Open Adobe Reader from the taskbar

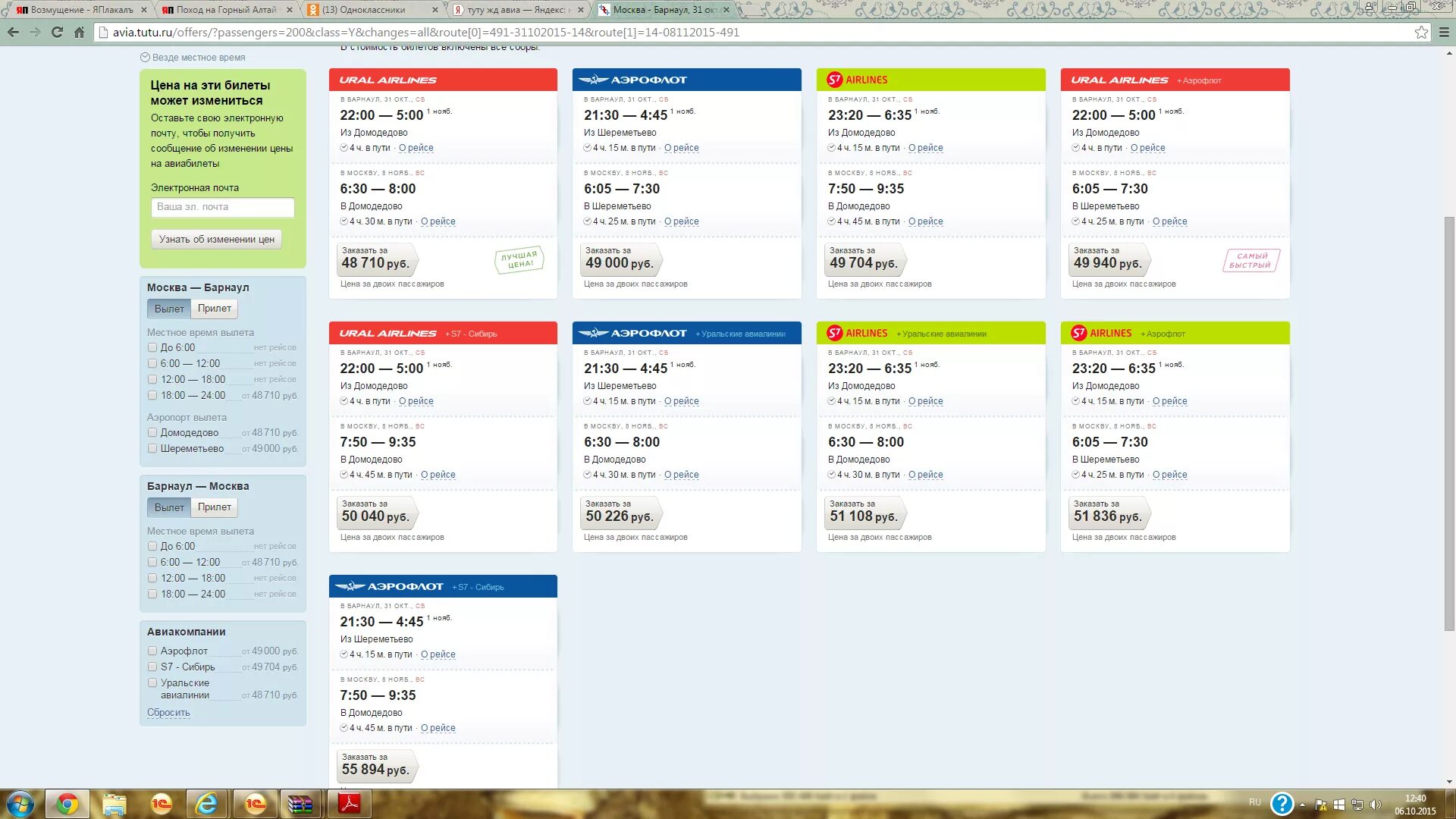click(349, 804)
